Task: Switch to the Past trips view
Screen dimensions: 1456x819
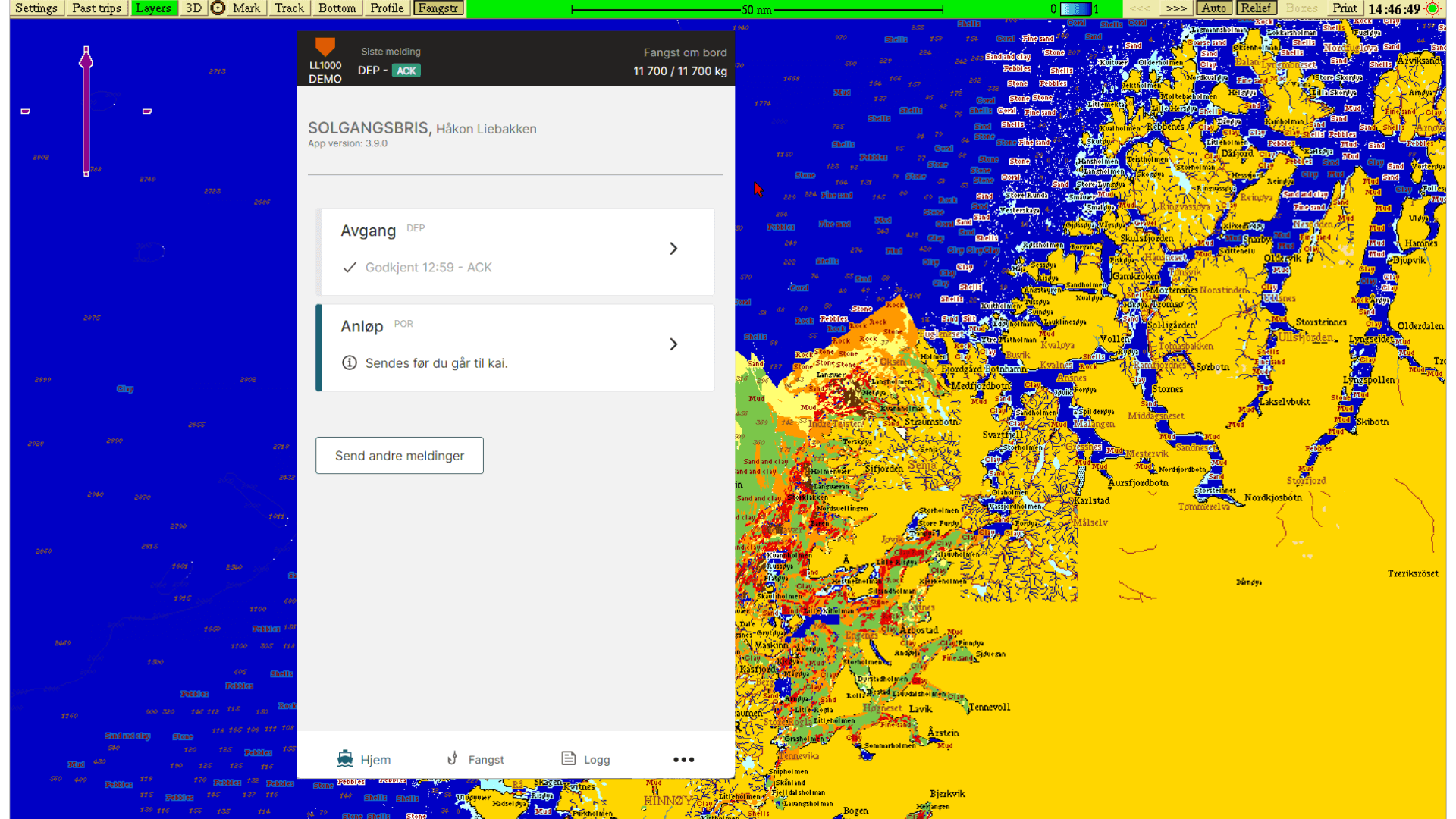Action: pos(96,8)
